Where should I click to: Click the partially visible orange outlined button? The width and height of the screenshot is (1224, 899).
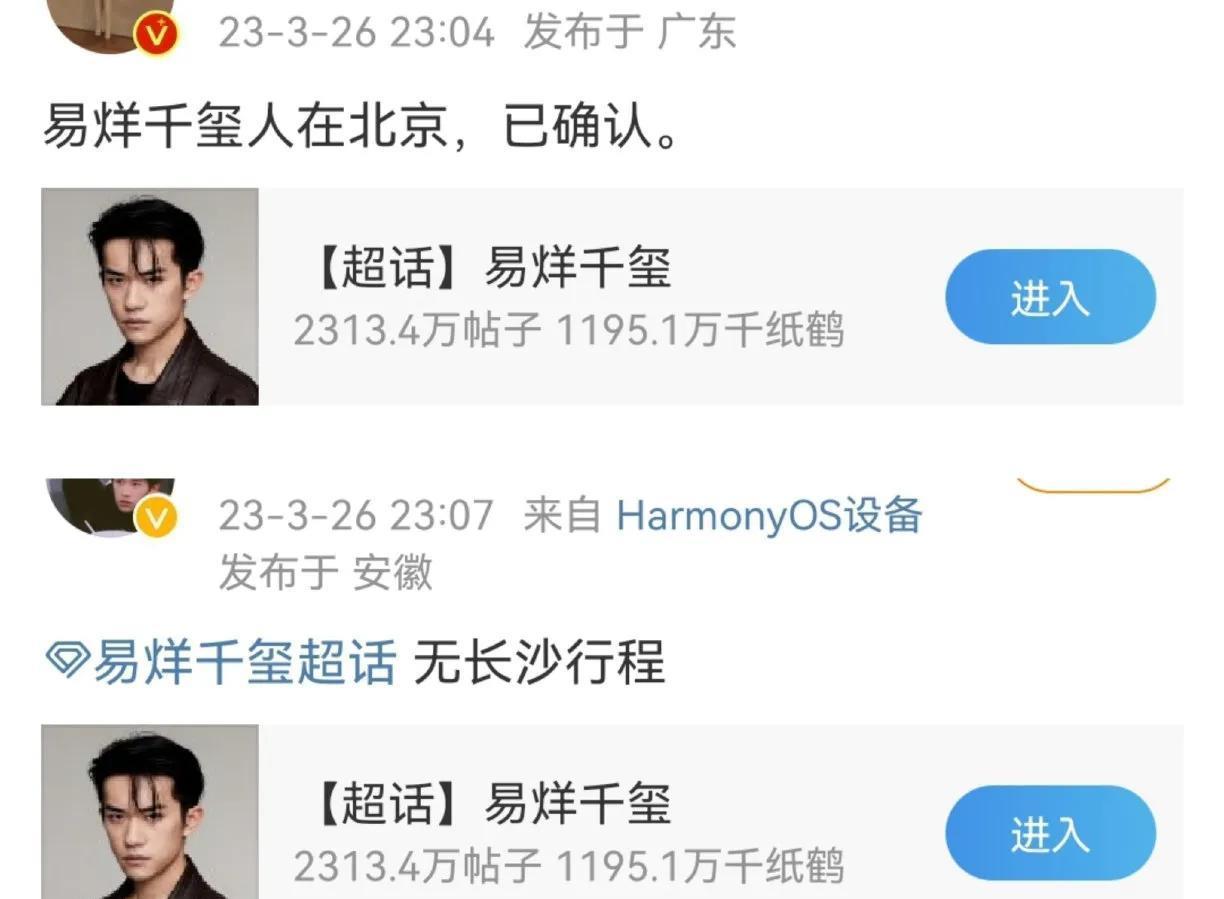(1093, 486)
